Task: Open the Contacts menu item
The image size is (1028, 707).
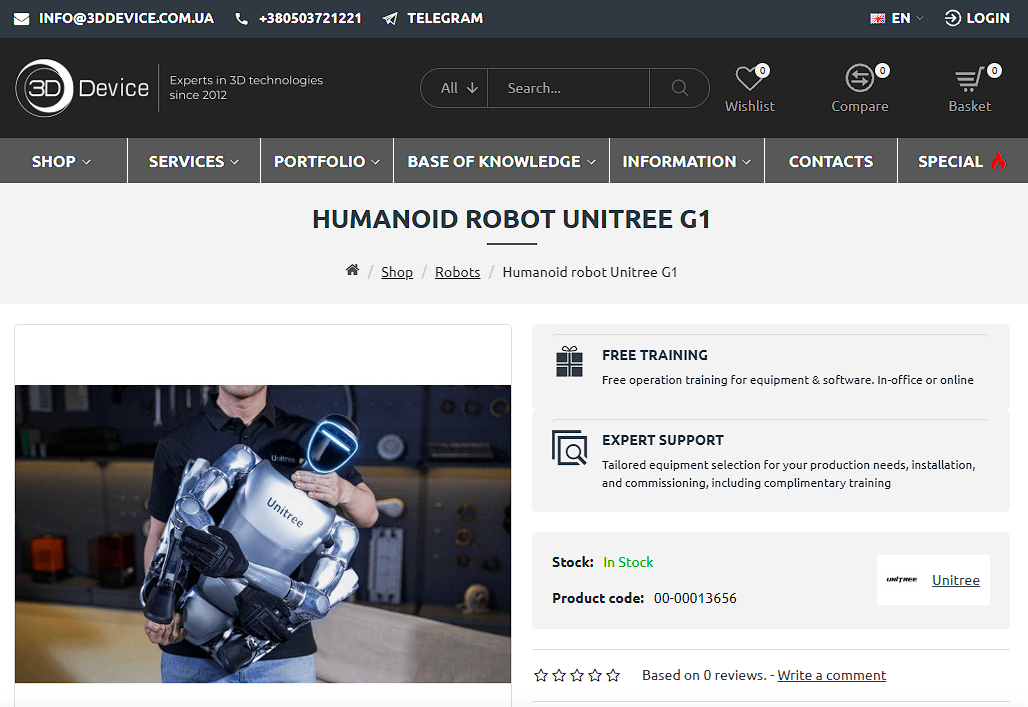Action: pyautogui.click(x=831, y=161)
